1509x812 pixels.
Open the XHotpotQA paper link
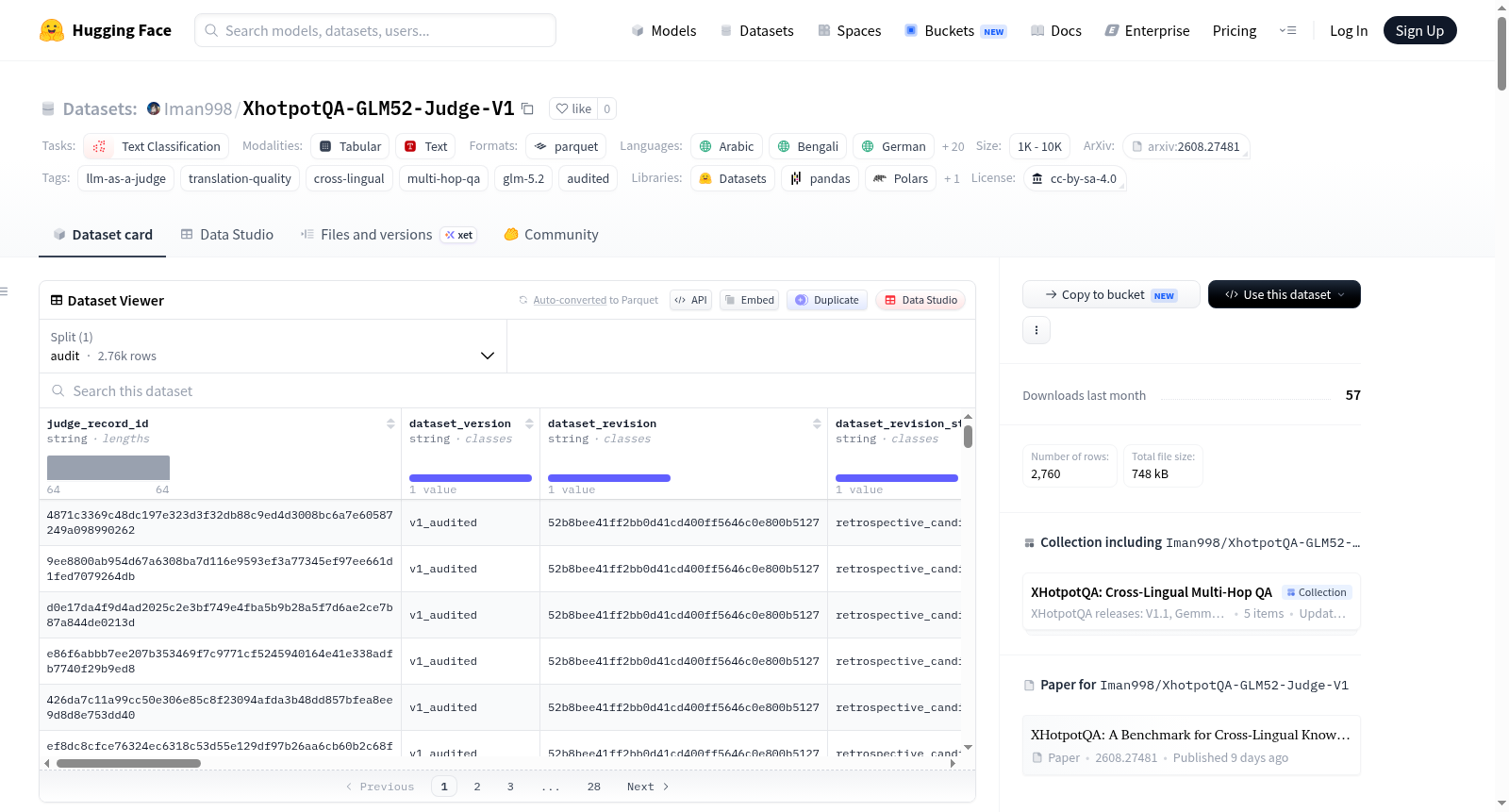coord(1191,745)
